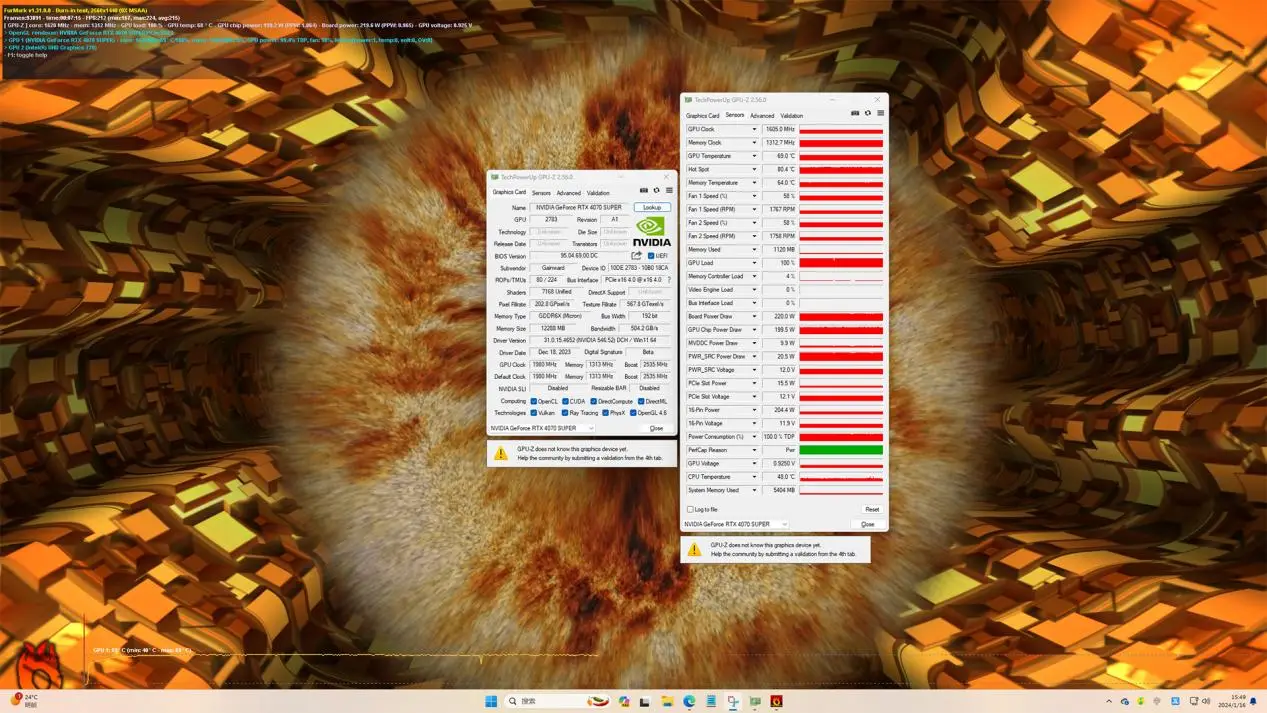Open the GPU selector dropdown in the Graphics Card window

tap(542, 428)
